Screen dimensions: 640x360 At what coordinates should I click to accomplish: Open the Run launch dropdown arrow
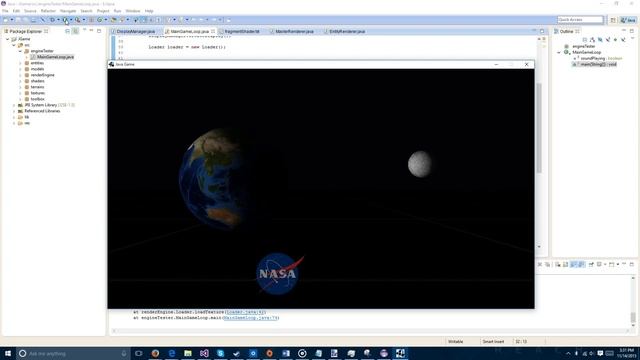coord(71,20)
